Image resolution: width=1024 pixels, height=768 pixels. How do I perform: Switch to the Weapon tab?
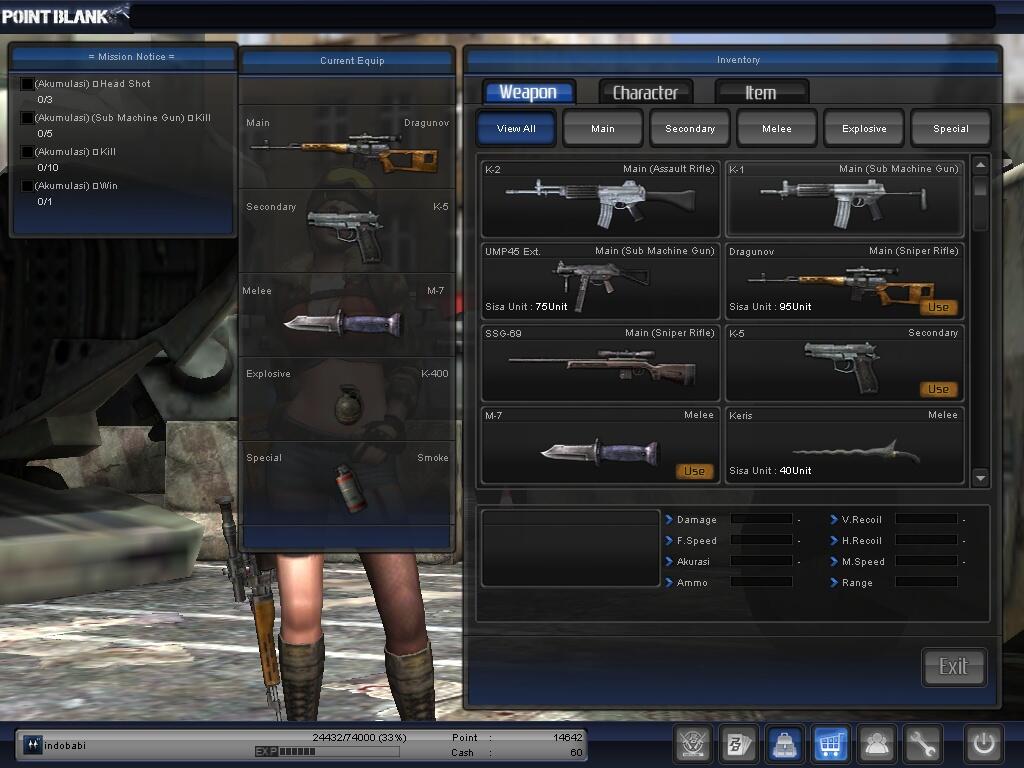pos(528,92)
